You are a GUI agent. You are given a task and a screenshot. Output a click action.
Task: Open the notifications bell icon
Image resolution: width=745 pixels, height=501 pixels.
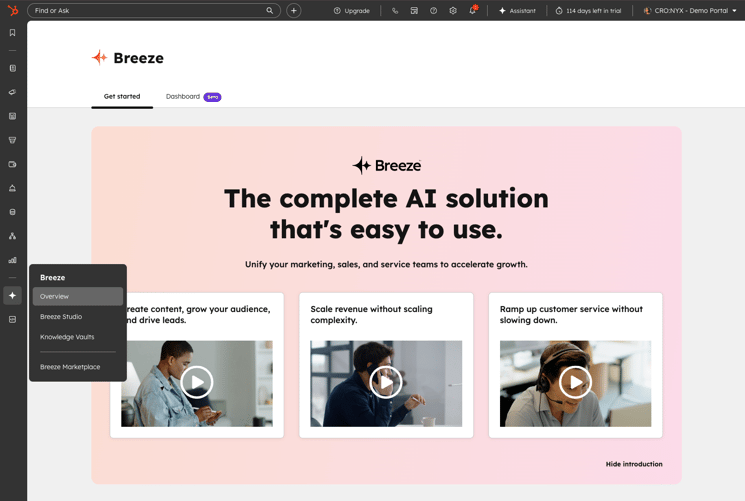pos(472,10)
